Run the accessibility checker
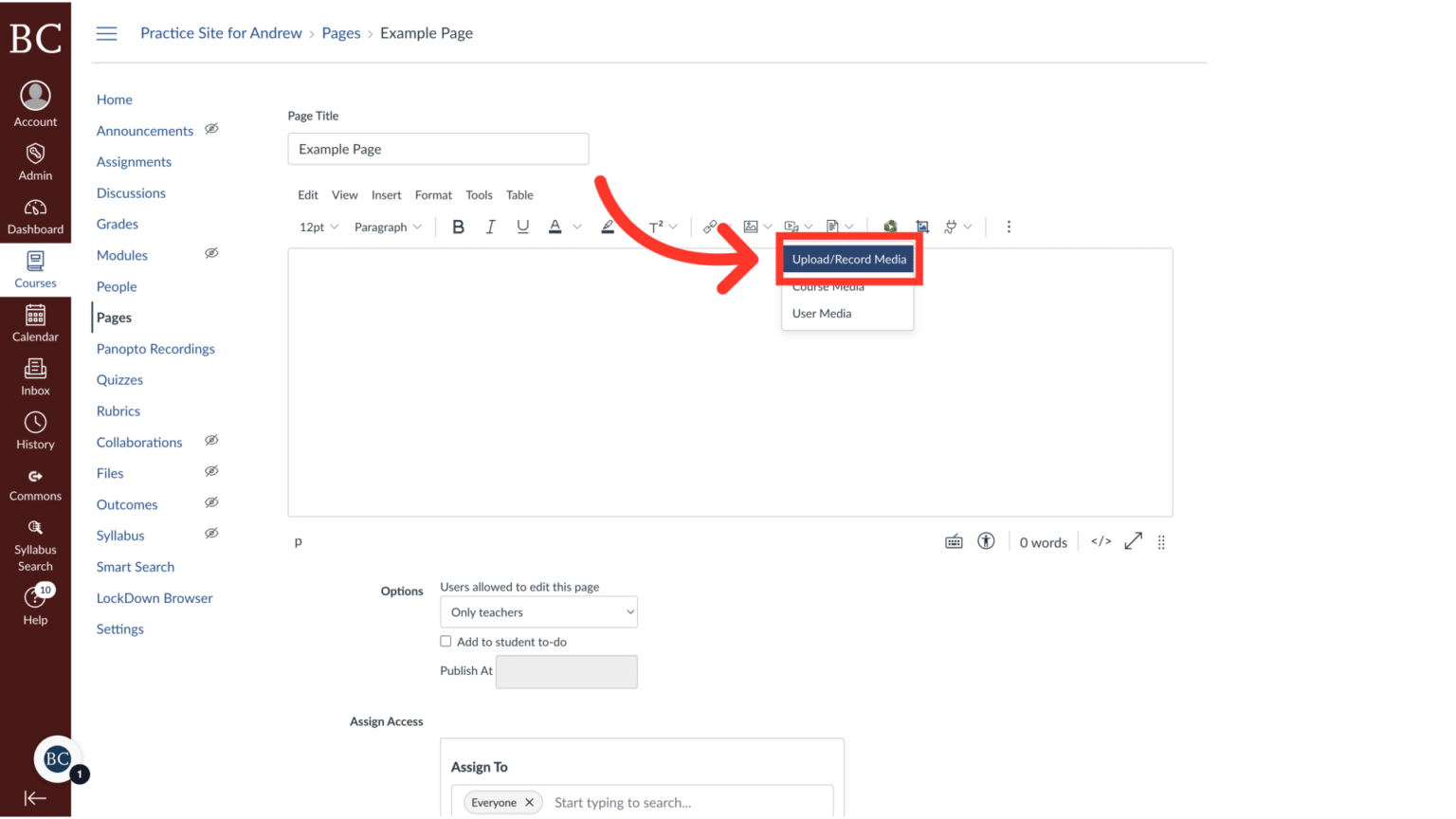This screenshot has width=1456, height=819. pos(986,541)
